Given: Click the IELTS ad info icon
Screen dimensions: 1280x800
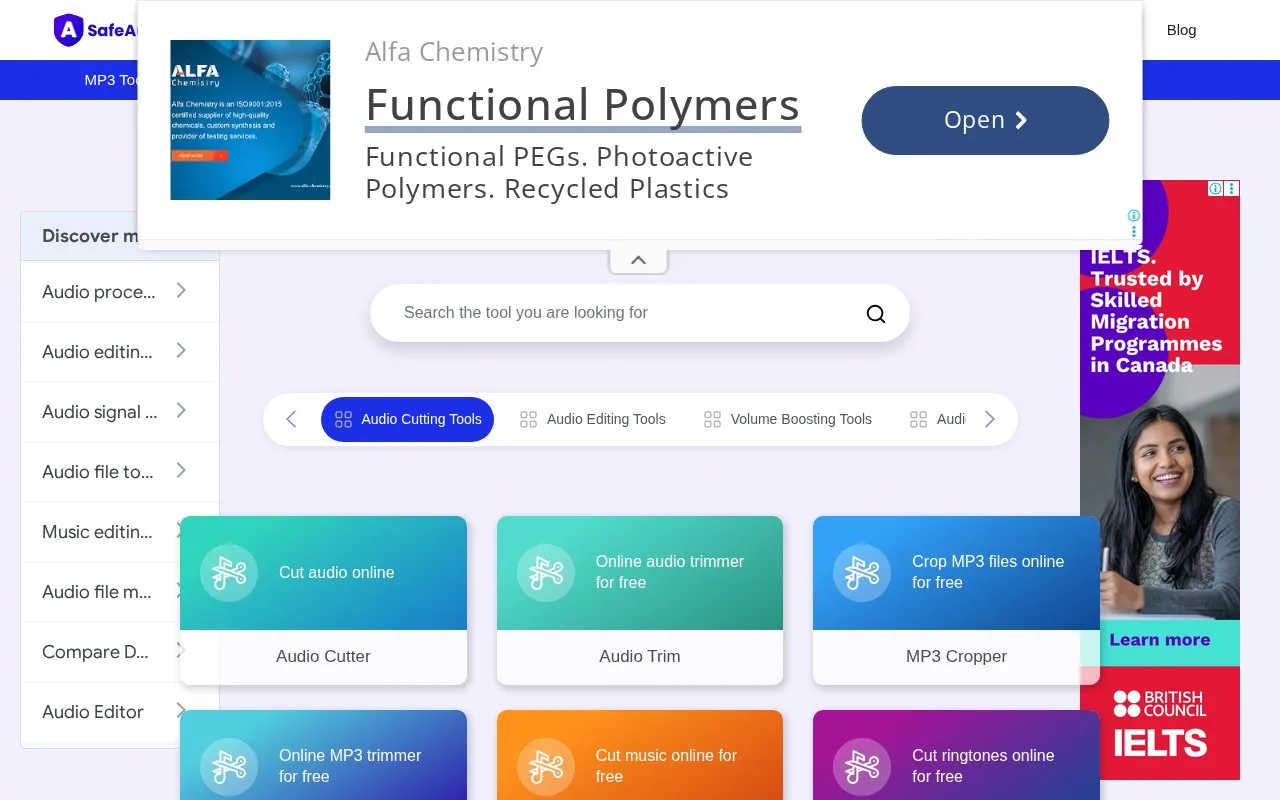Looking at the screenshot, I should click(1215, 188).
